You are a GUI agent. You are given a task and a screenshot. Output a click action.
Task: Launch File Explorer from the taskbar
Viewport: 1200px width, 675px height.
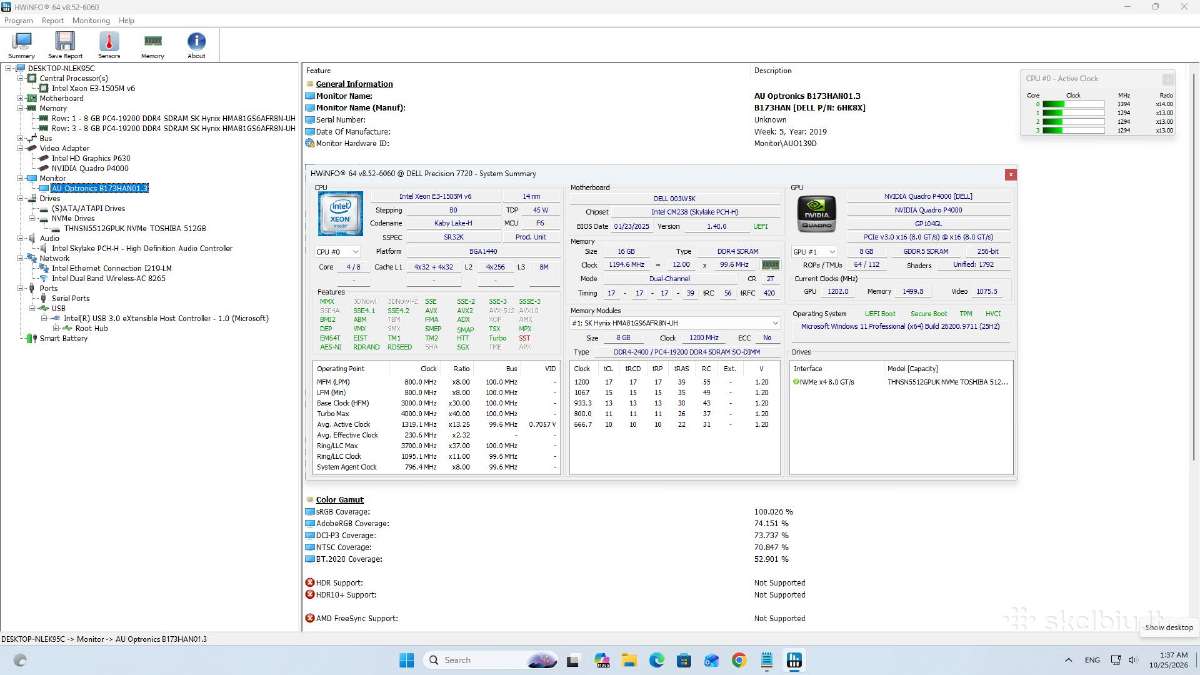click(x=630, y=660)
